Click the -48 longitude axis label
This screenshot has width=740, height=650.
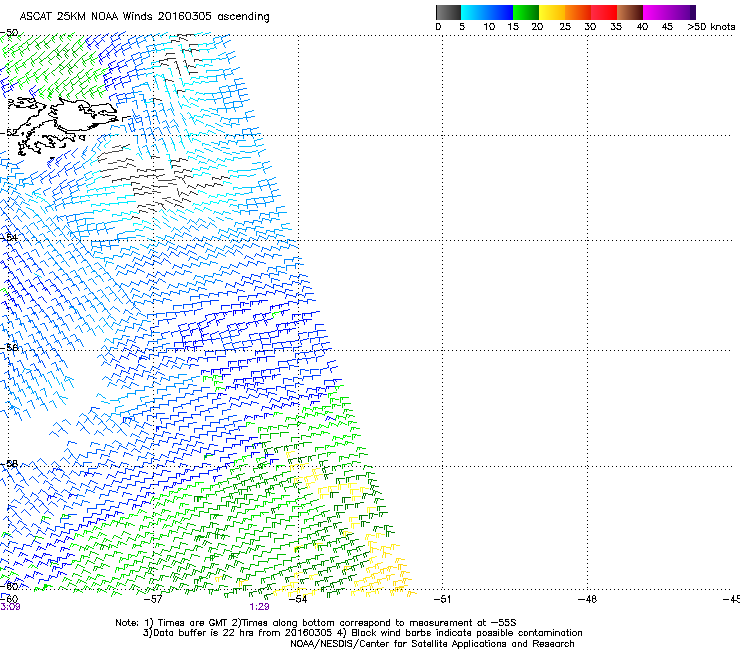pyautogui.click(x=587, y=599)
